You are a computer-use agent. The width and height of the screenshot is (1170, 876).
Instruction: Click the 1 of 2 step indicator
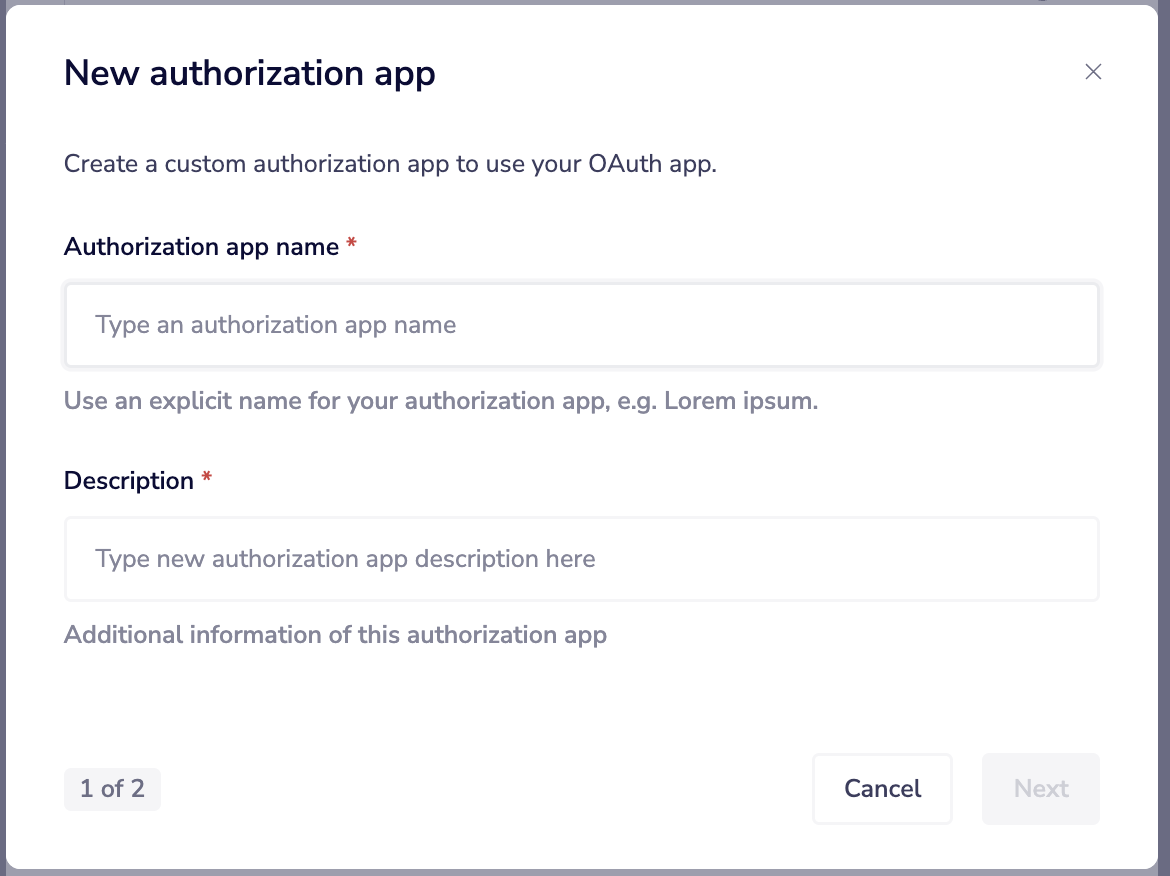112,788
